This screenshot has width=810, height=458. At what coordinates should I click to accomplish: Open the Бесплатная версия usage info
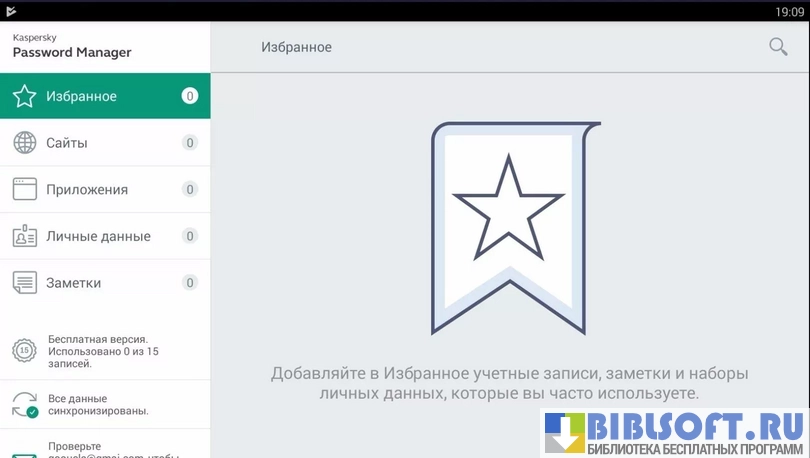point(103,351)
